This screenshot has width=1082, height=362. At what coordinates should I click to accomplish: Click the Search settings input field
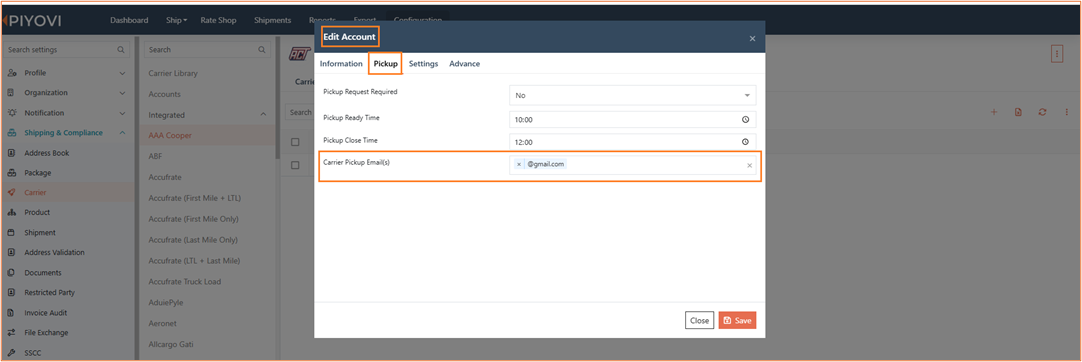click(x=66, y=50)
